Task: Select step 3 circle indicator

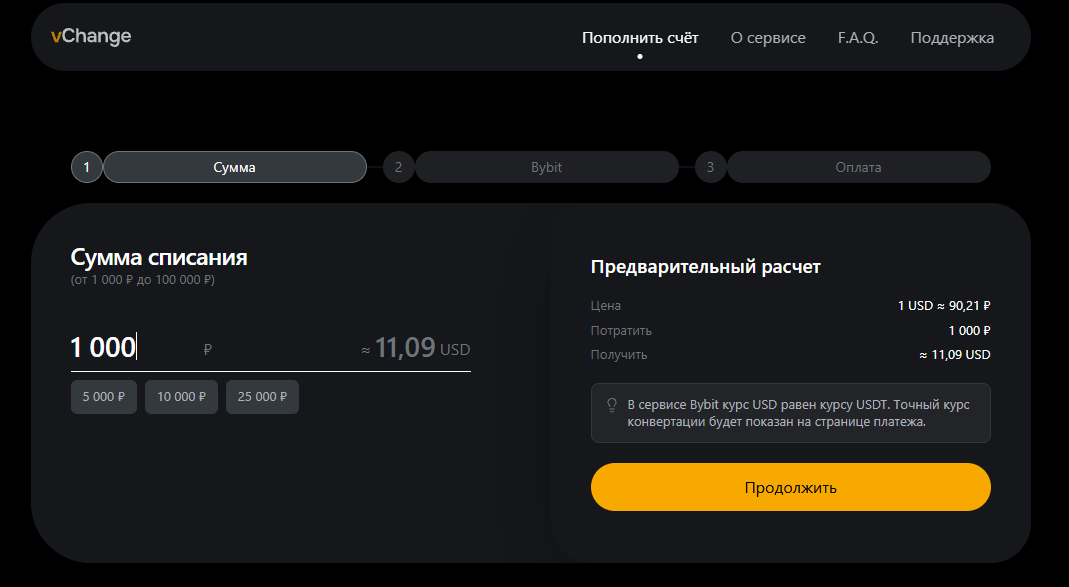Action: (710, 167)
